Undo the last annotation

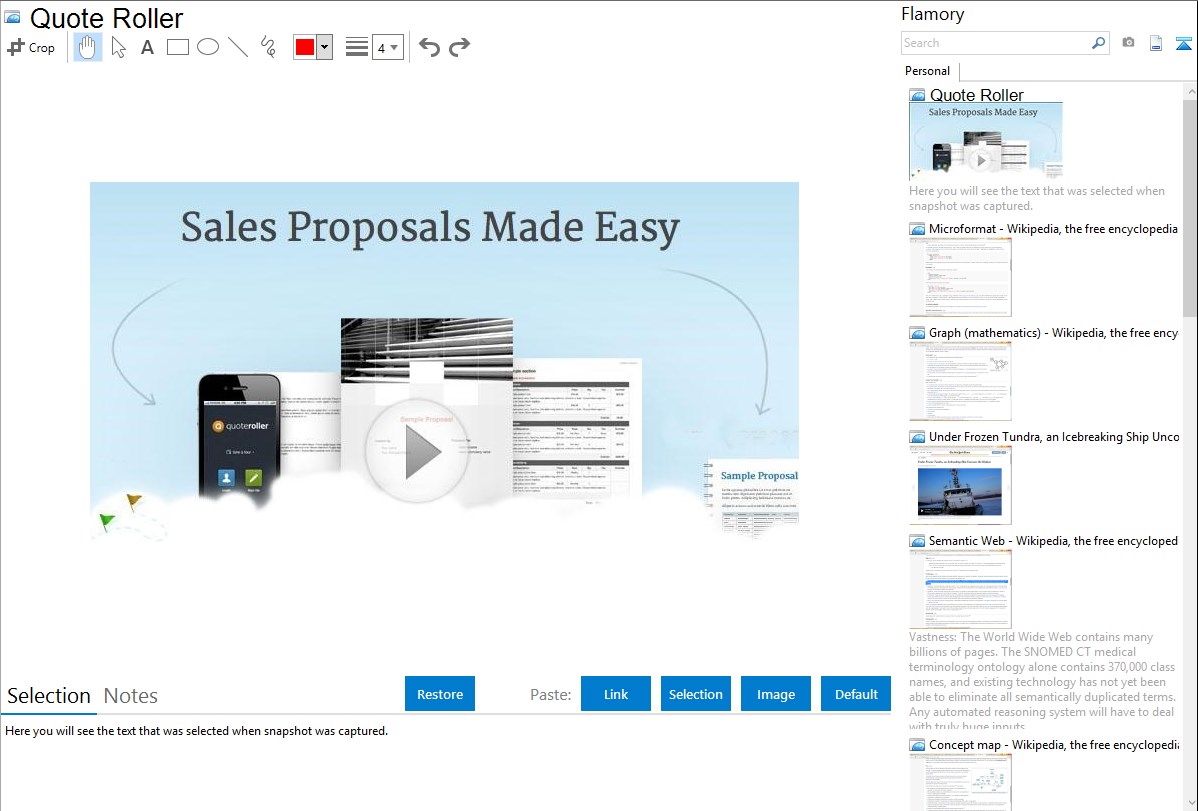pyautogui.click(x=429, y=47)
